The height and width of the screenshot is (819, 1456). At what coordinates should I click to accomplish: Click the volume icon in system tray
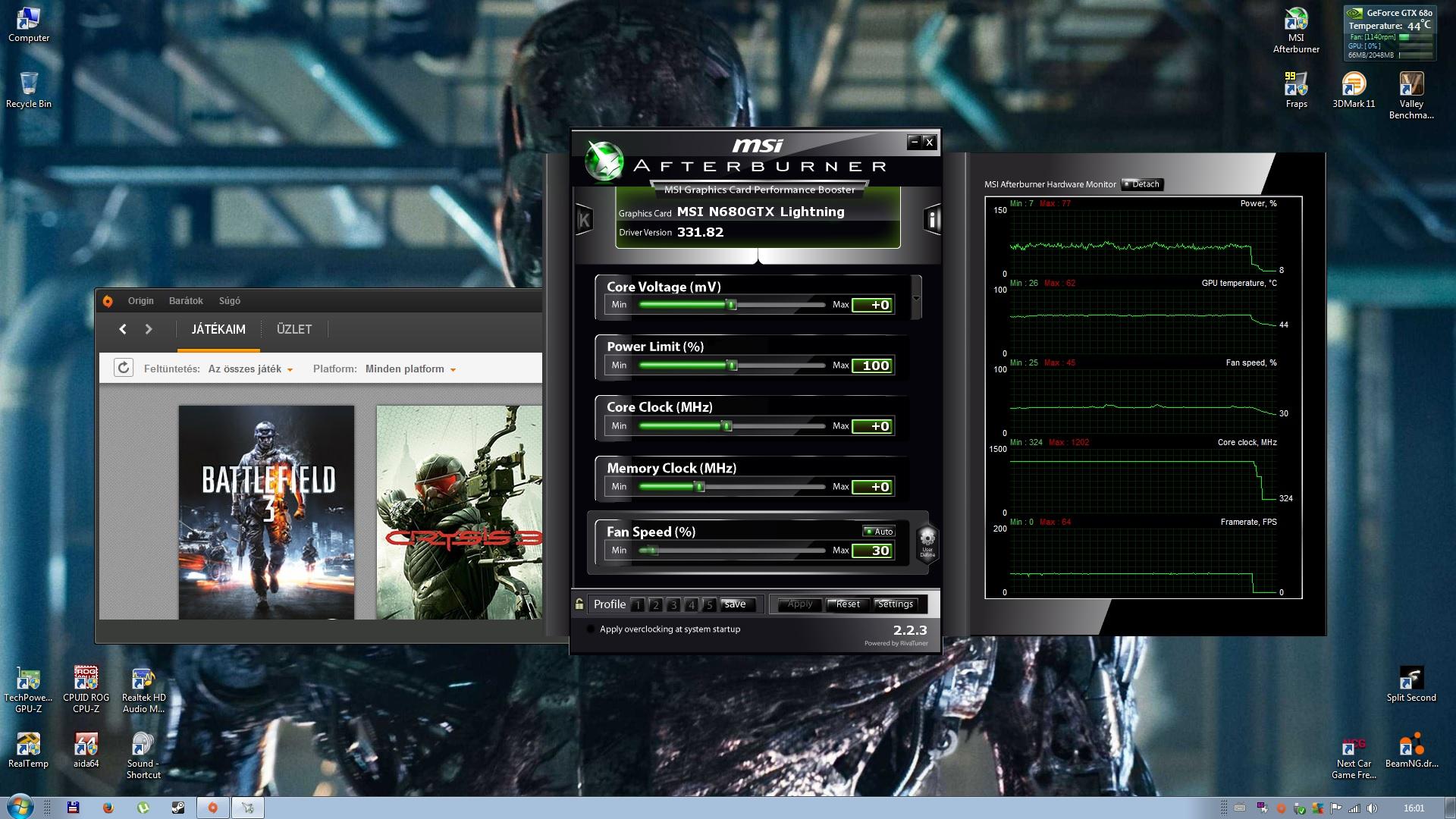tap(1372, 808)
